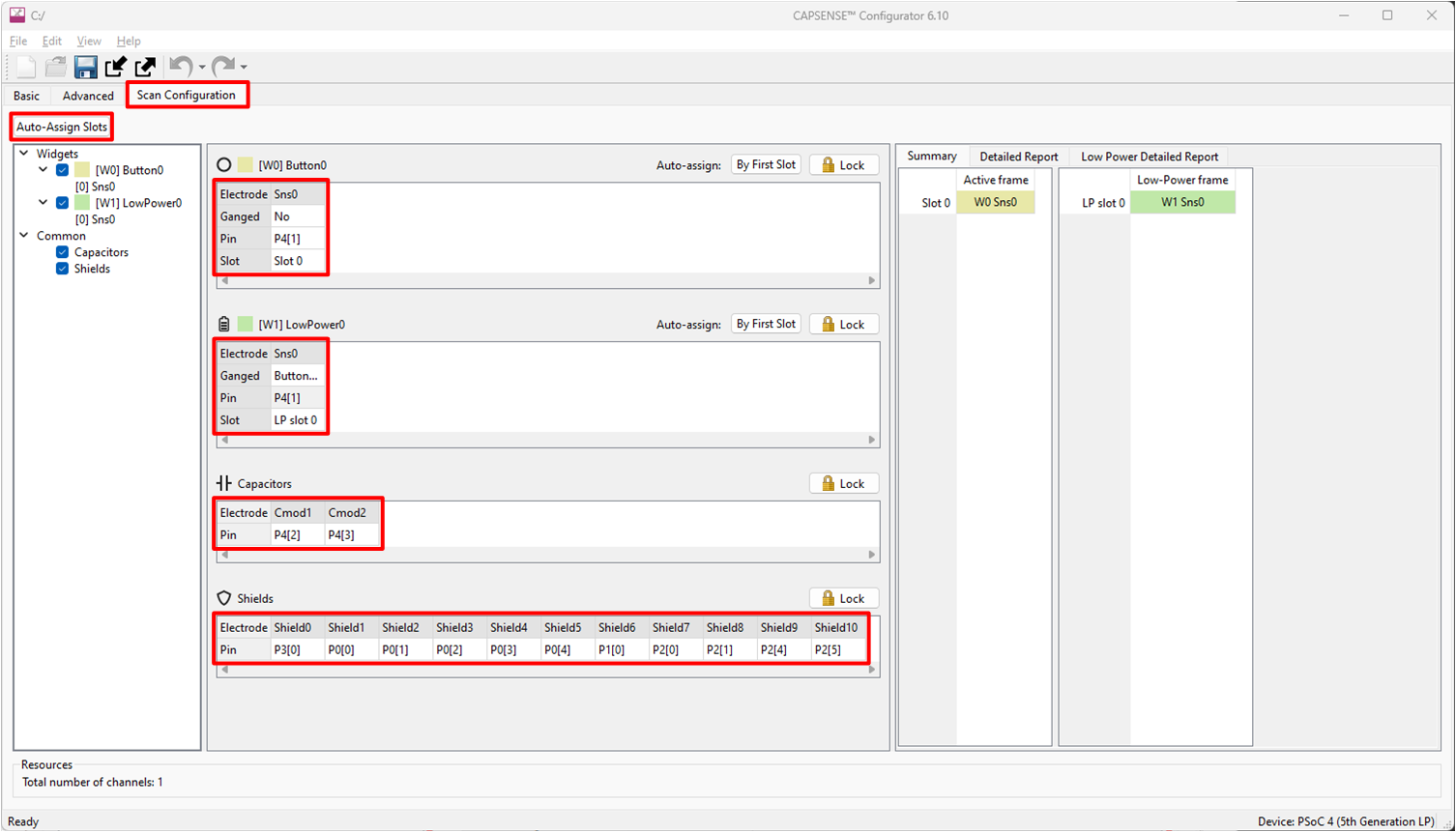The height and width of the screenshot is (832, 1456).
Task: Click the Auto-Assign Slots button
Action: (62, 127)
